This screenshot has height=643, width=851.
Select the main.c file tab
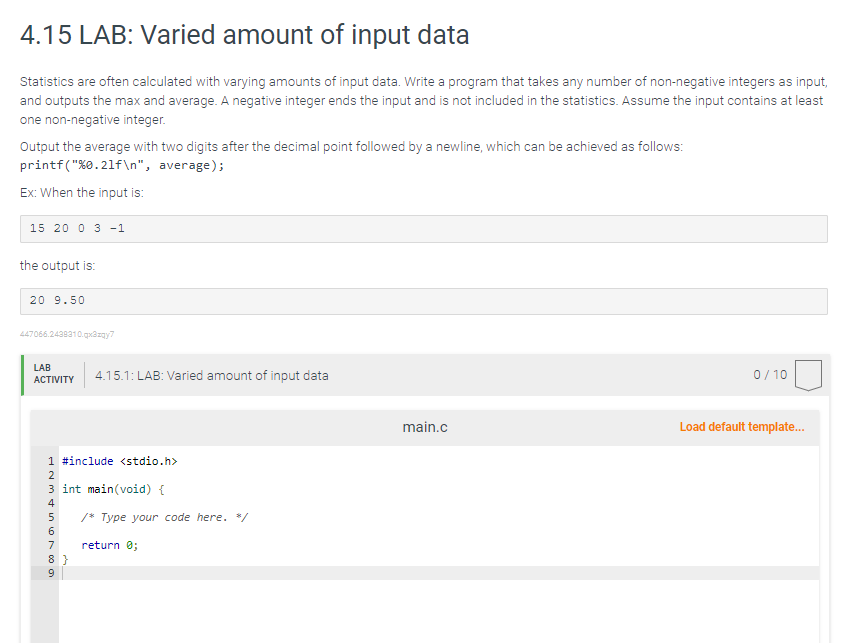[424, 427]
